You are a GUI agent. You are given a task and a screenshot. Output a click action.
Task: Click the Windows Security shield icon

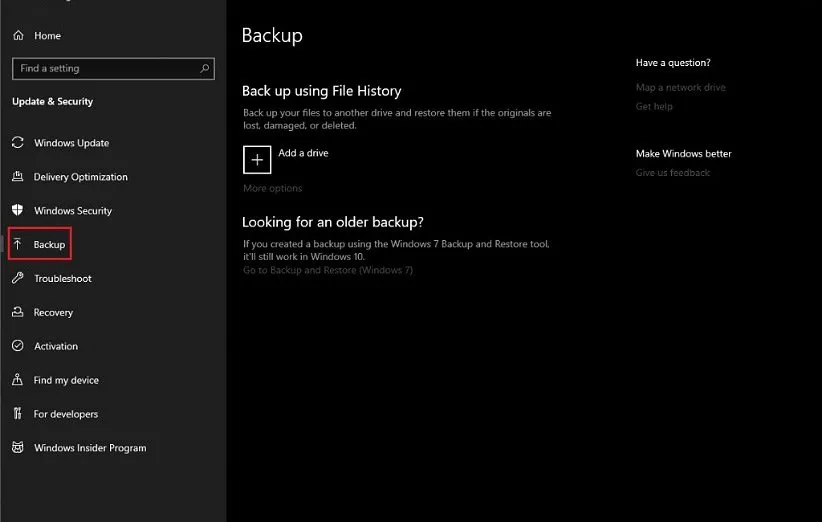[x=18, y=211]
